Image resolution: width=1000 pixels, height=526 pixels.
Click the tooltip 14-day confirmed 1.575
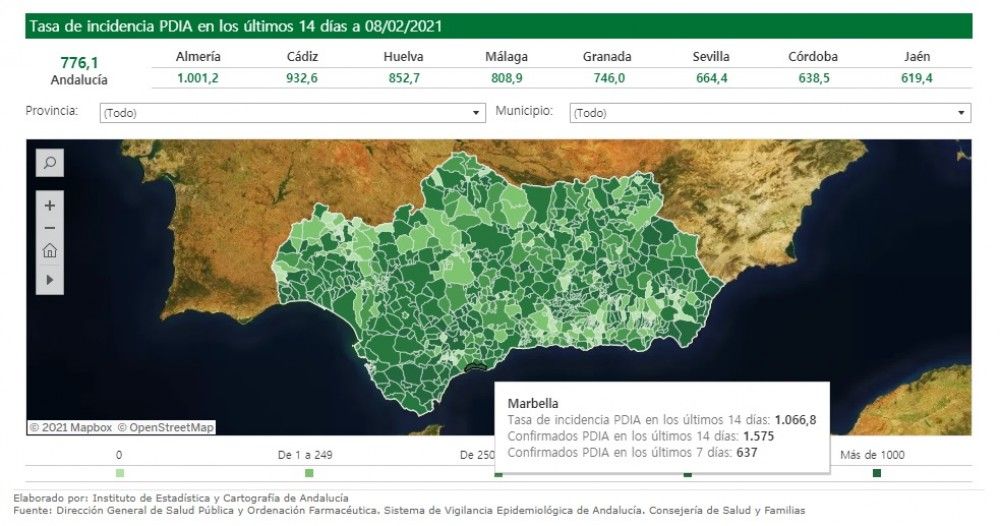[x=759, y=437]
